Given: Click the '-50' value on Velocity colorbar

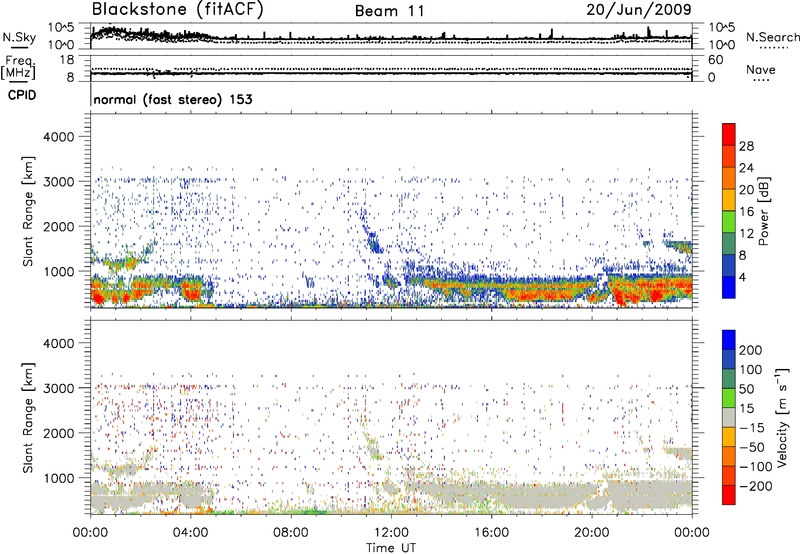Looking at the screenshot, I should tap(752, 447).
